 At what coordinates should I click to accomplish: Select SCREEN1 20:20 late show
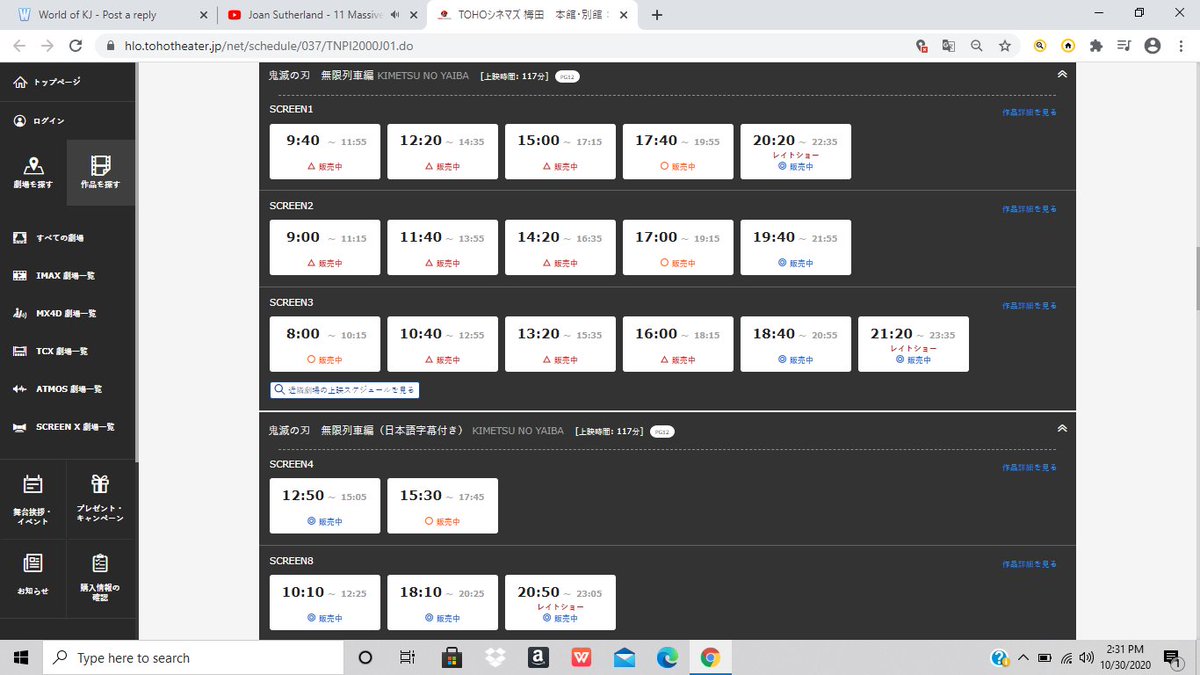[x=796, y=152]
